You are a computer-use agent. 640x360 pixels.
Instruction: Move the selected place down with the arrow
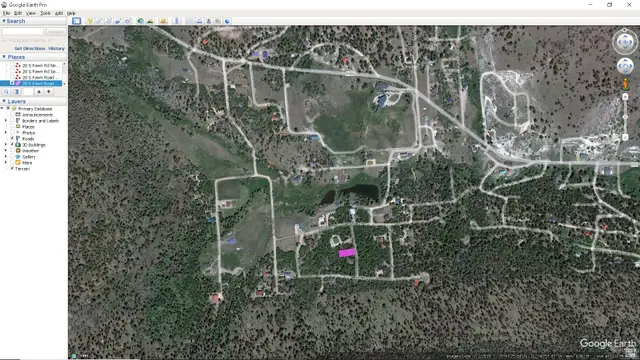pos(49,92)
